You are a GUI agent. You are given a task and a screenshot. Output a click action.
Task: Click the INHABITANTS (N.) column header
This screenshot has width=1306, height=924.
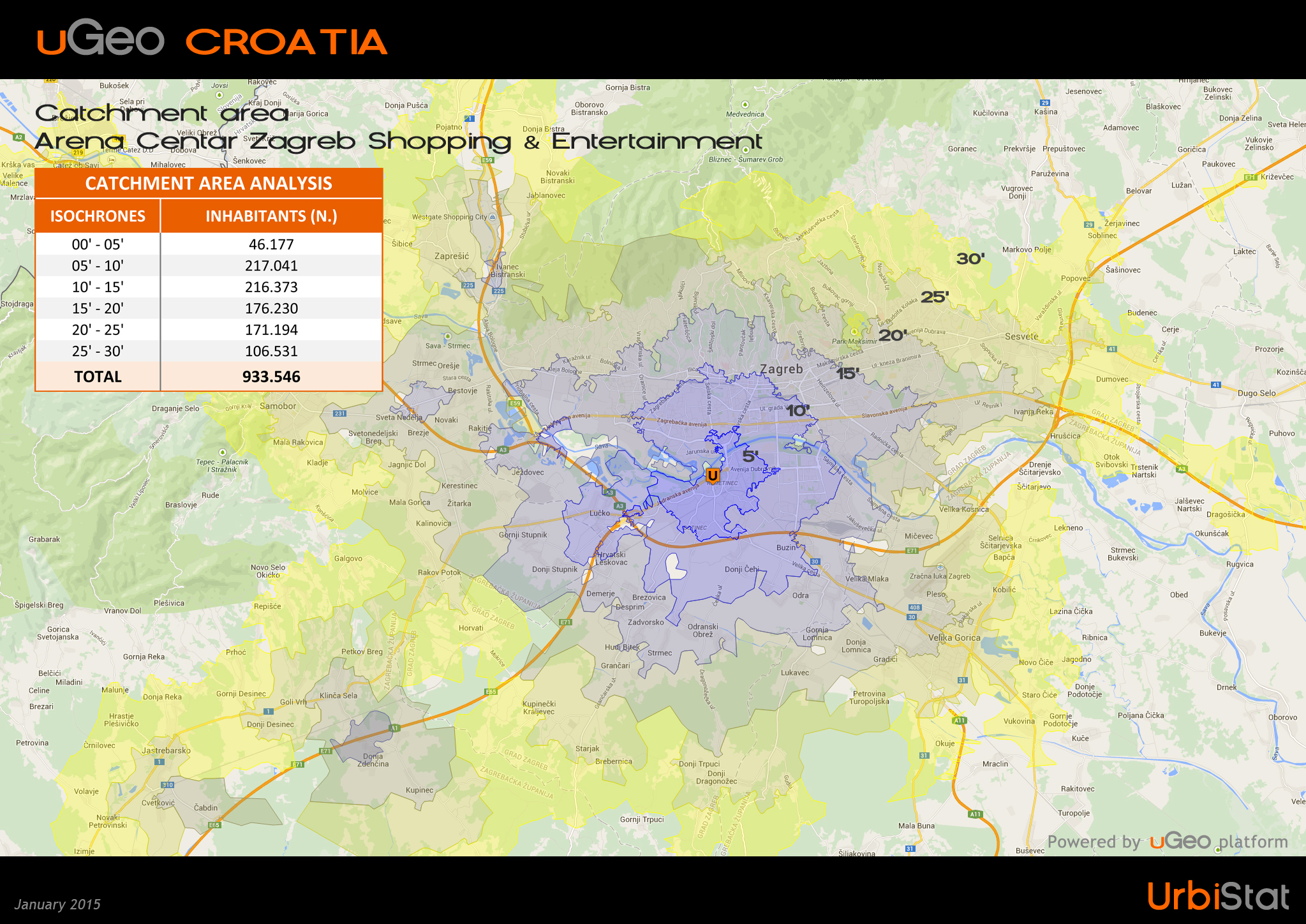coord(271,216)
